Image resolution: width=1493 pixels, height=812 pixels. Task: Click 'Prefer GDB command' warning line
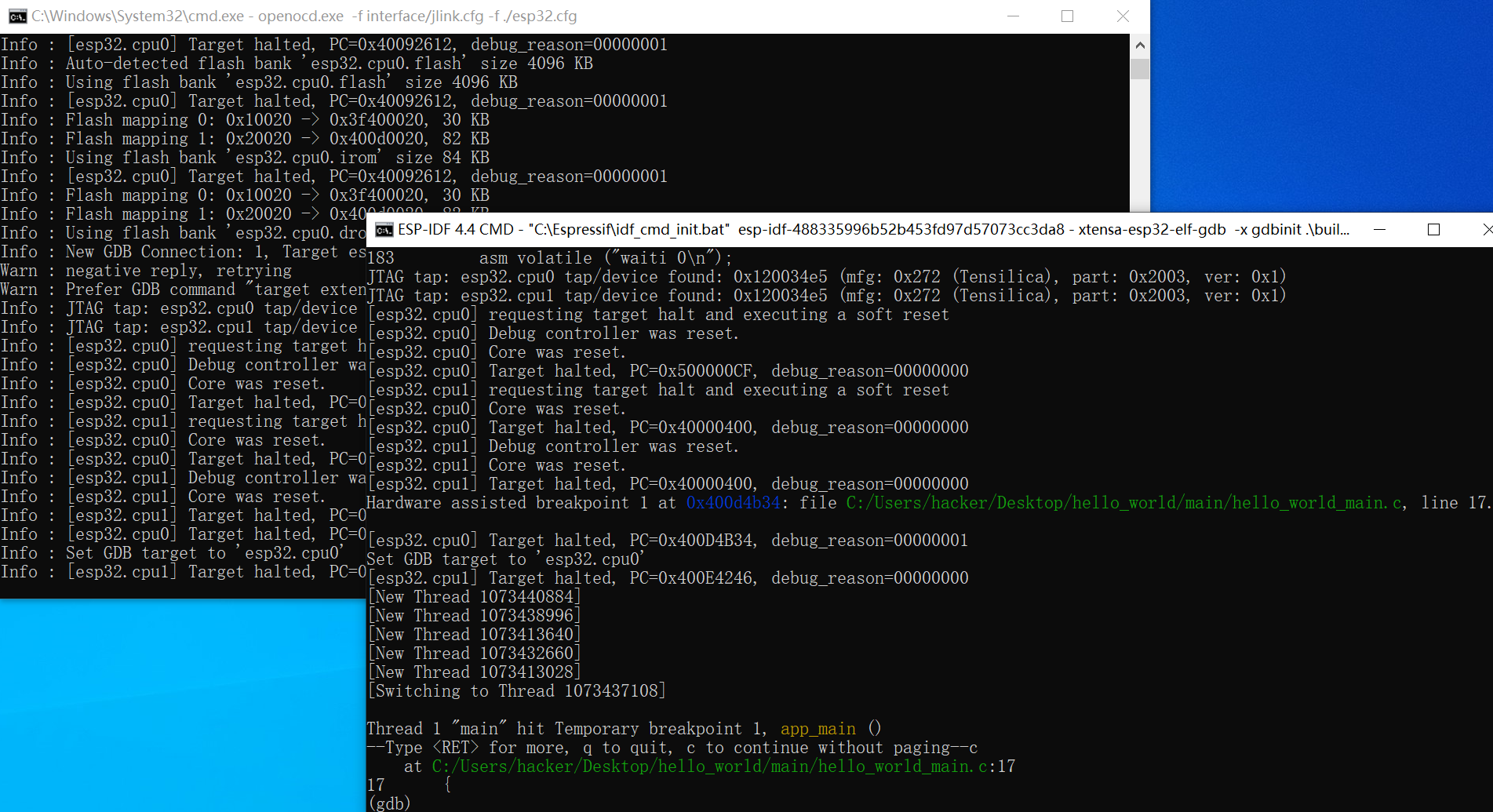[184, 289]
